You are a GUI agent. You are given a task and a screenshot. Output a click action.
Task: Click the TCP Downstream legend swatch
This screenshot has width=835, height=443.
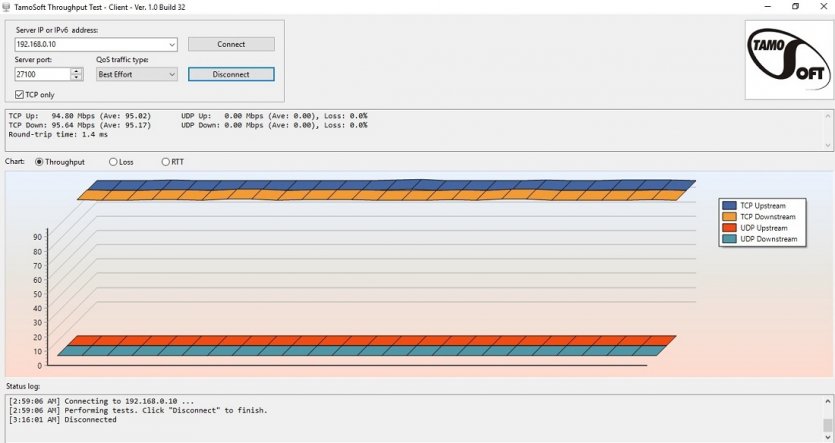point(728,217)
